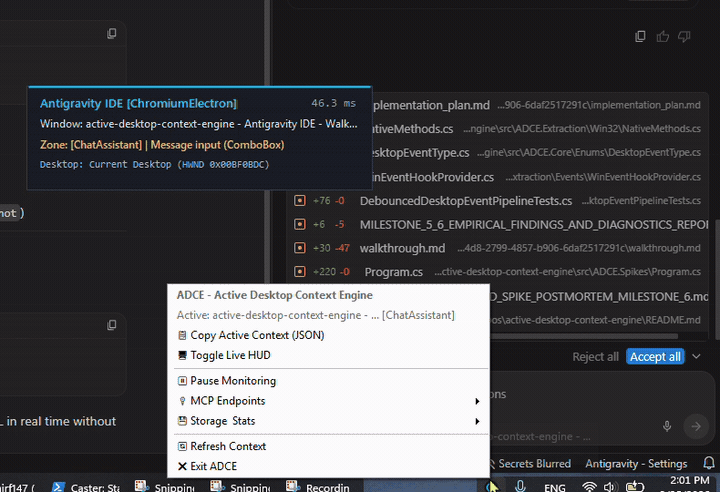This screenshot has height=492, width=720.
Task: Click the 46.3 ms latency value in HUD
Action: coord(333,103)
